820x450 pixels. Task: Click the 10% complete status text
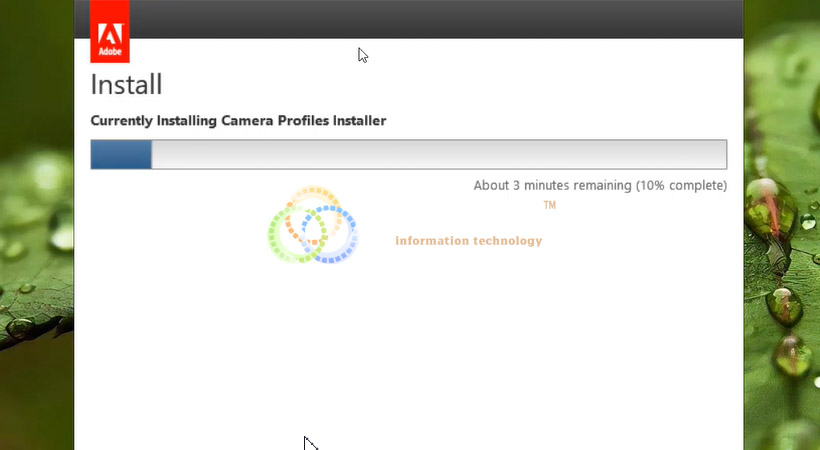point(682,185)
